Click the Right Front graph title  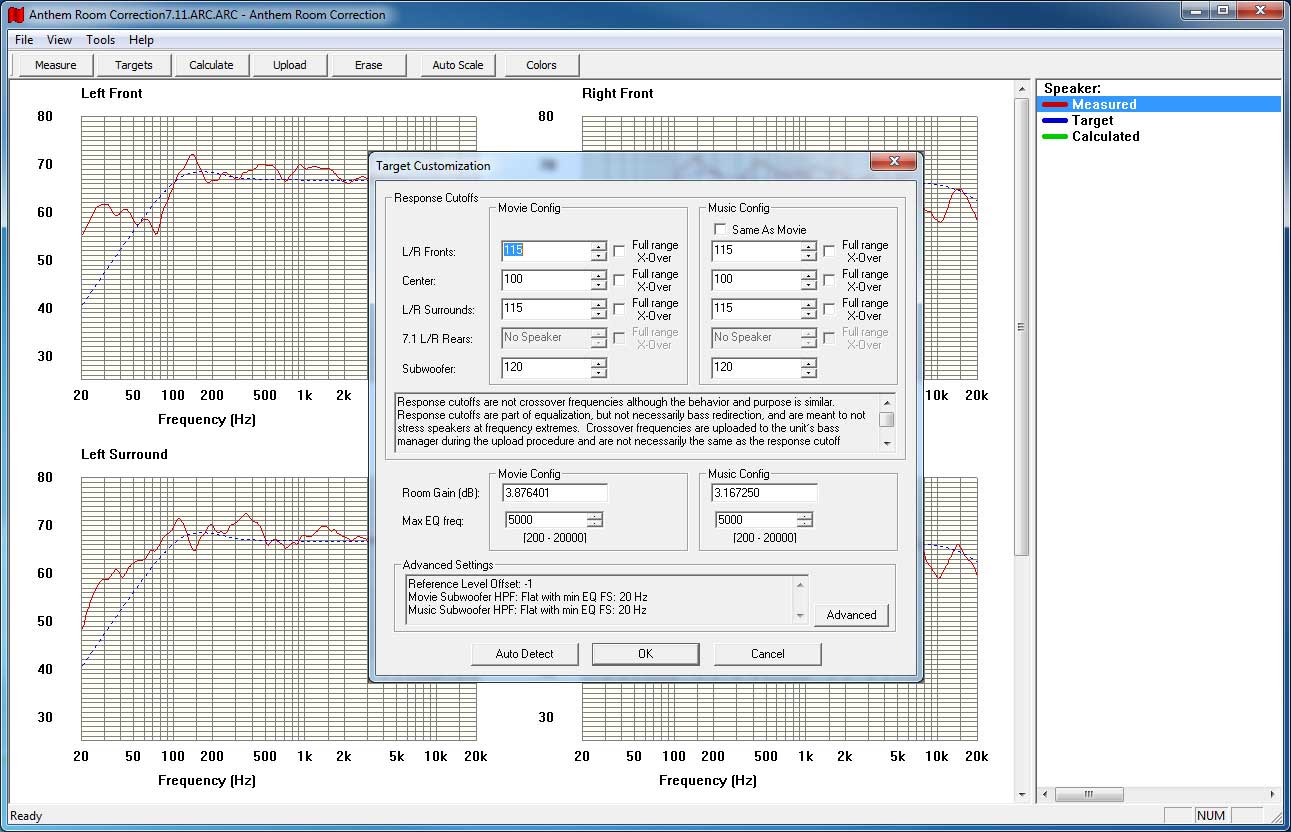[x=618, y=93]
